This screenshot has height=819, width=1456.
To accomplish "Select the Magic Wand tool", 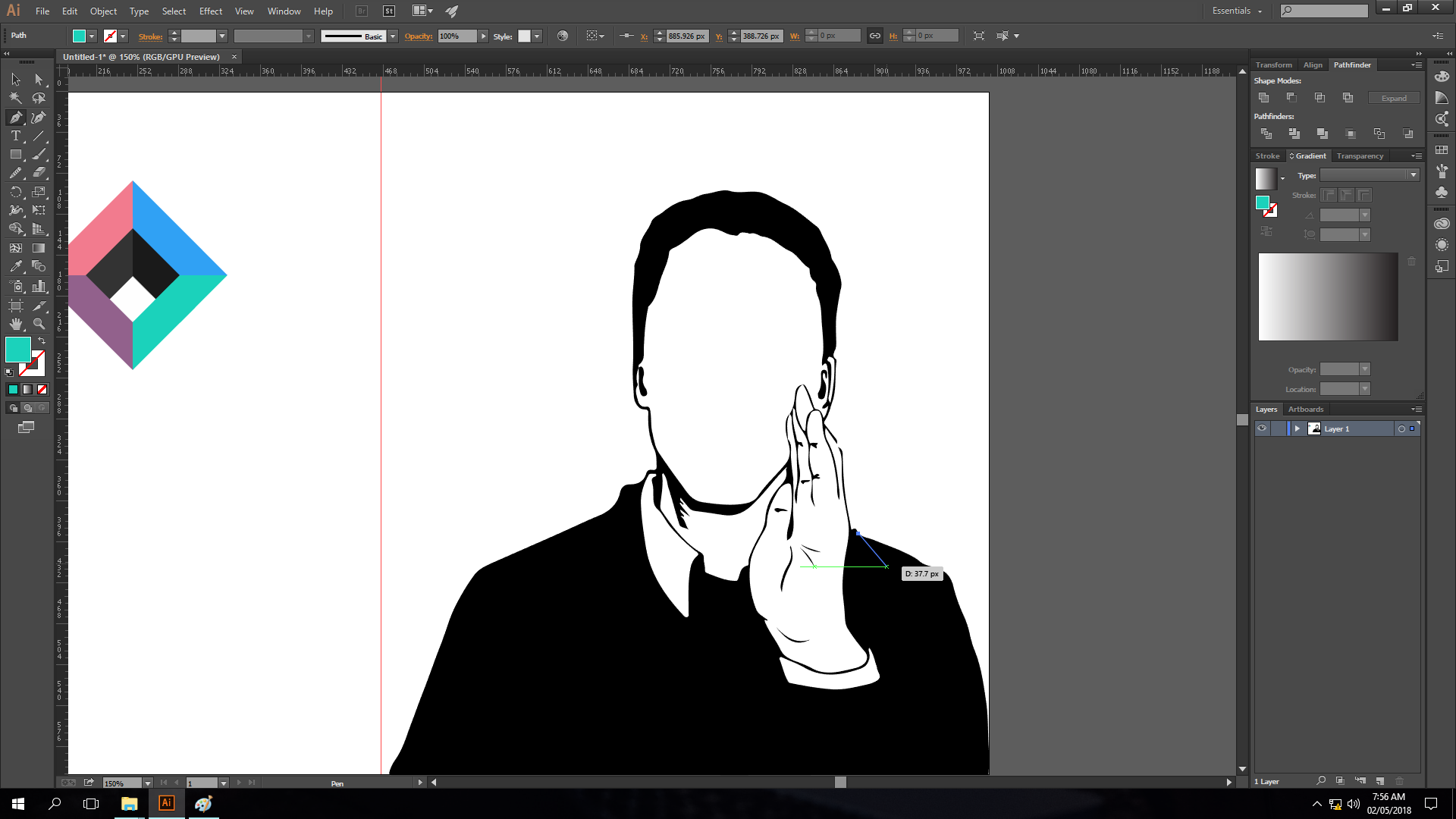I will tap(16, 98).
